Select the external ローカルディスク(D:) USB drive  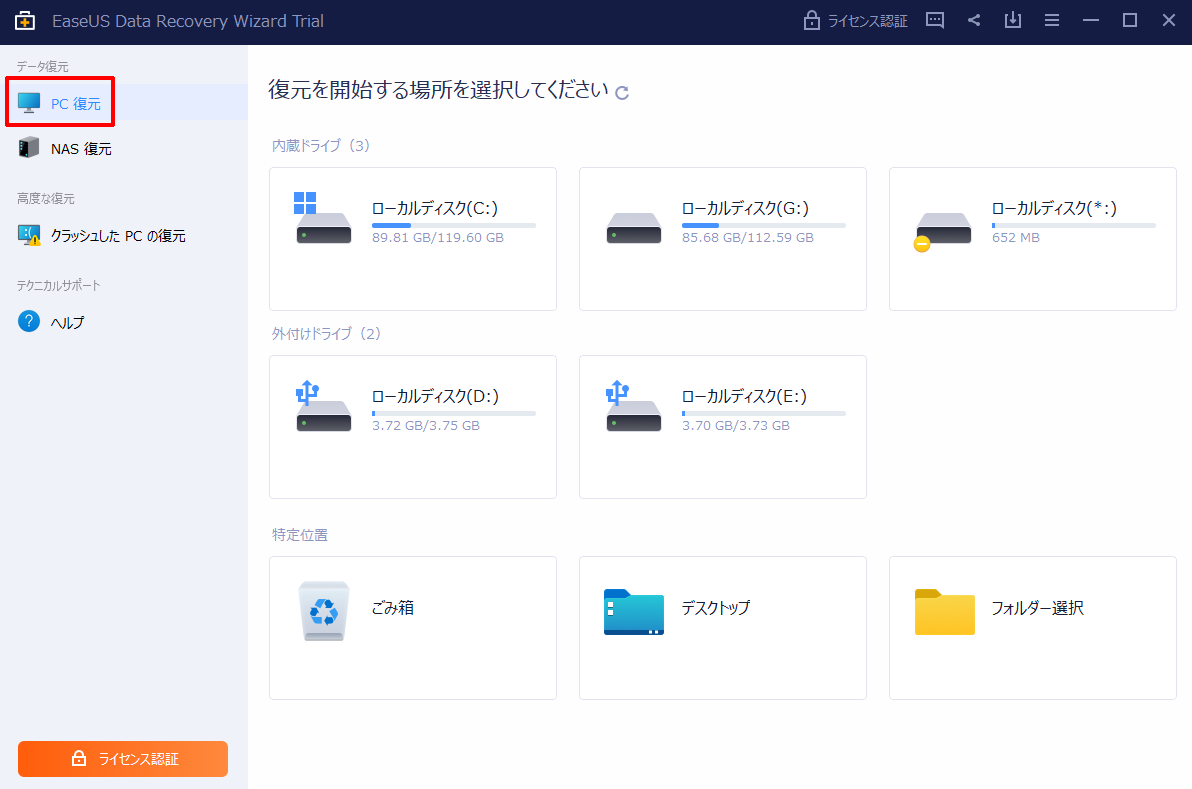(x=412, y=426)
